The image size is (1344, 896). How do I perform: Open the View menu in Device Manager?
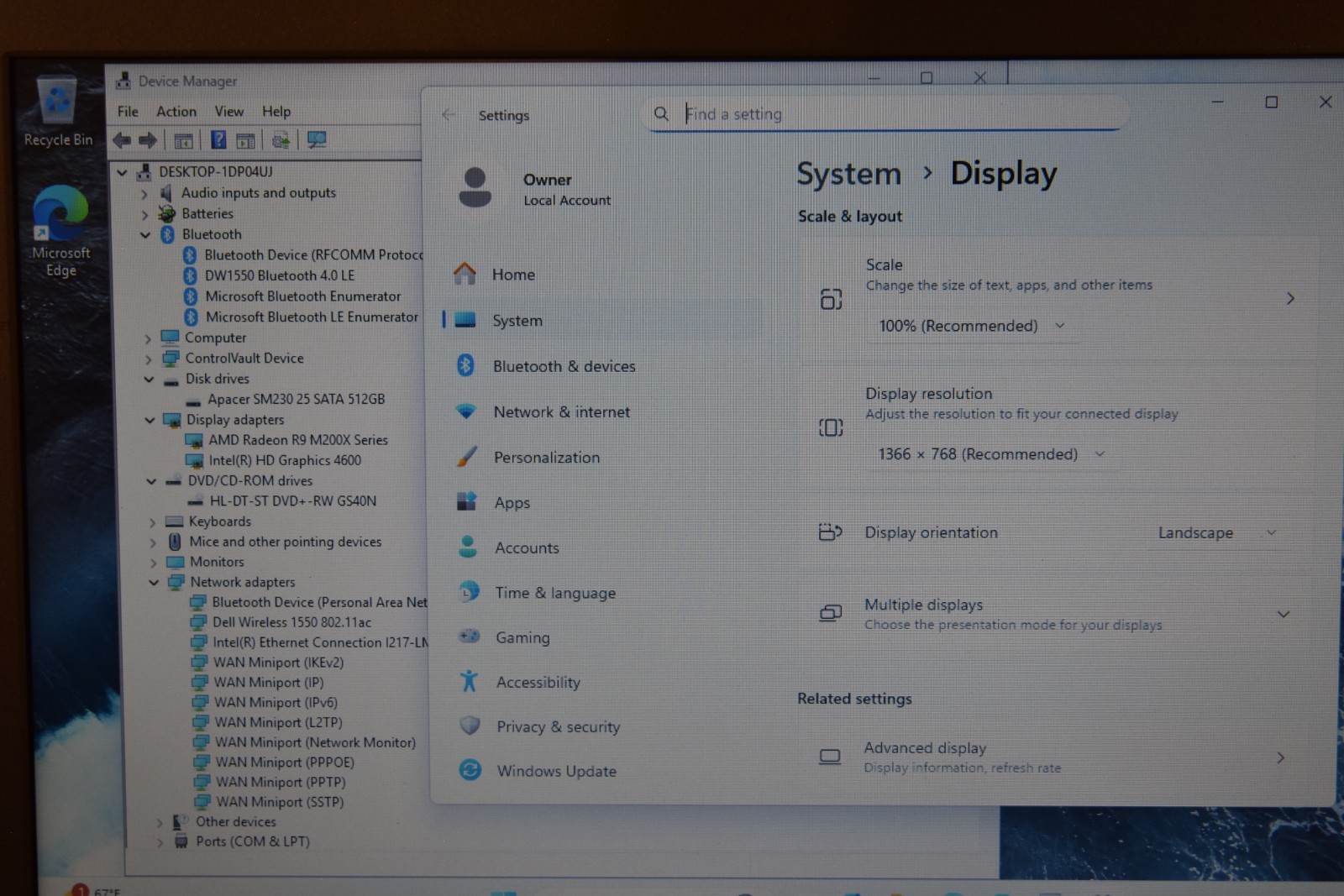click(229, 112)
